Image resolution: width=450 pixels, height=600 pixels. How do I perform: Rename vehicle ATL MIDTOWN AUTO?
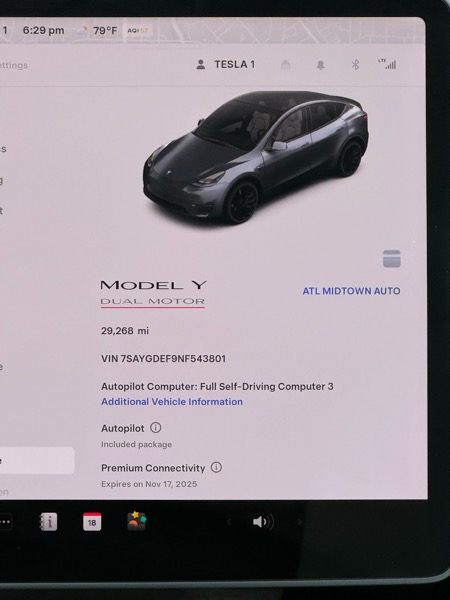351,291
